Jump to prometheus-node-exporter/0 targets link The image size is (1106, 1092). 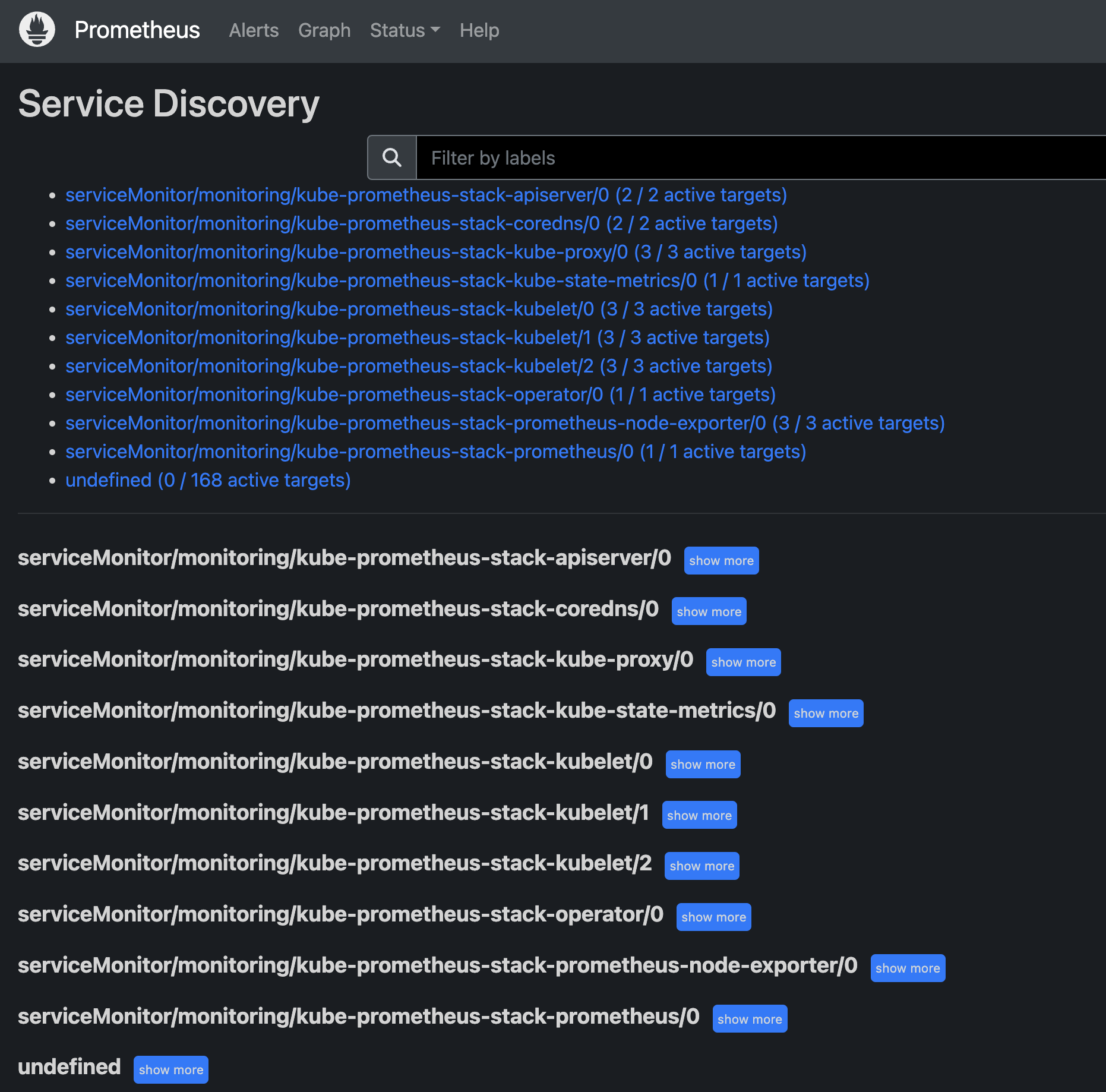[505, 423]
